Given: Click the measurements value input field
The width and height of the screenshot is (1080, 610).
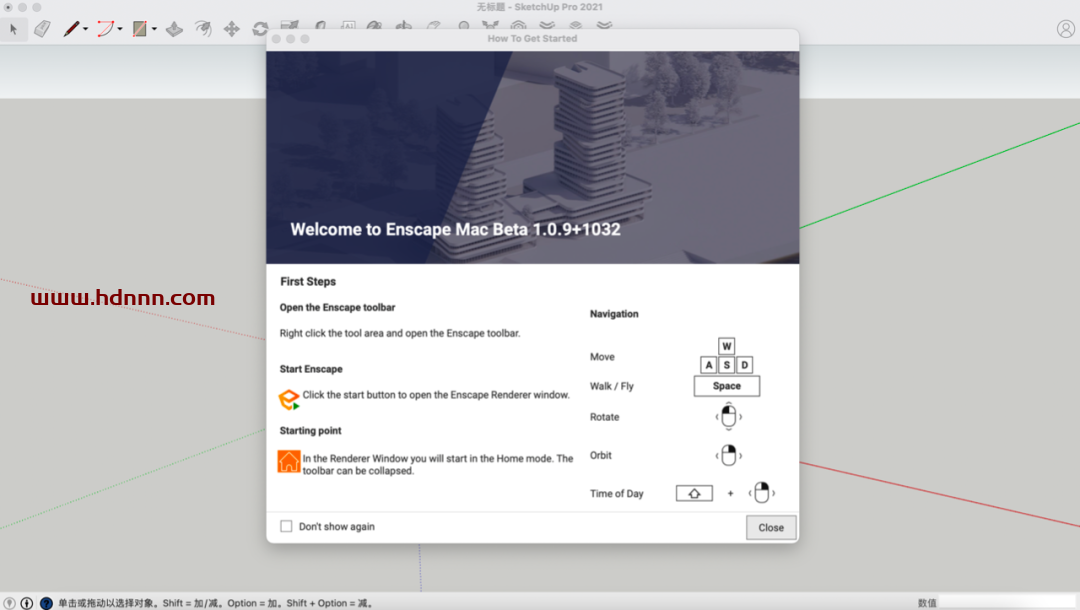Looking at the screenshot, I should click(x=1008, y=602).
